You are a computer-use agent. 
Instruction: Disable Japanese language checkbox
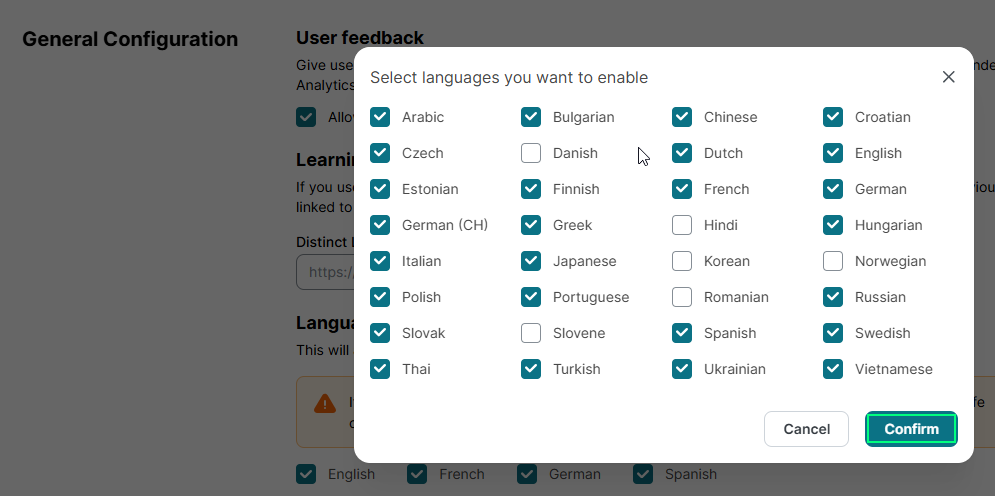(531, 261)
